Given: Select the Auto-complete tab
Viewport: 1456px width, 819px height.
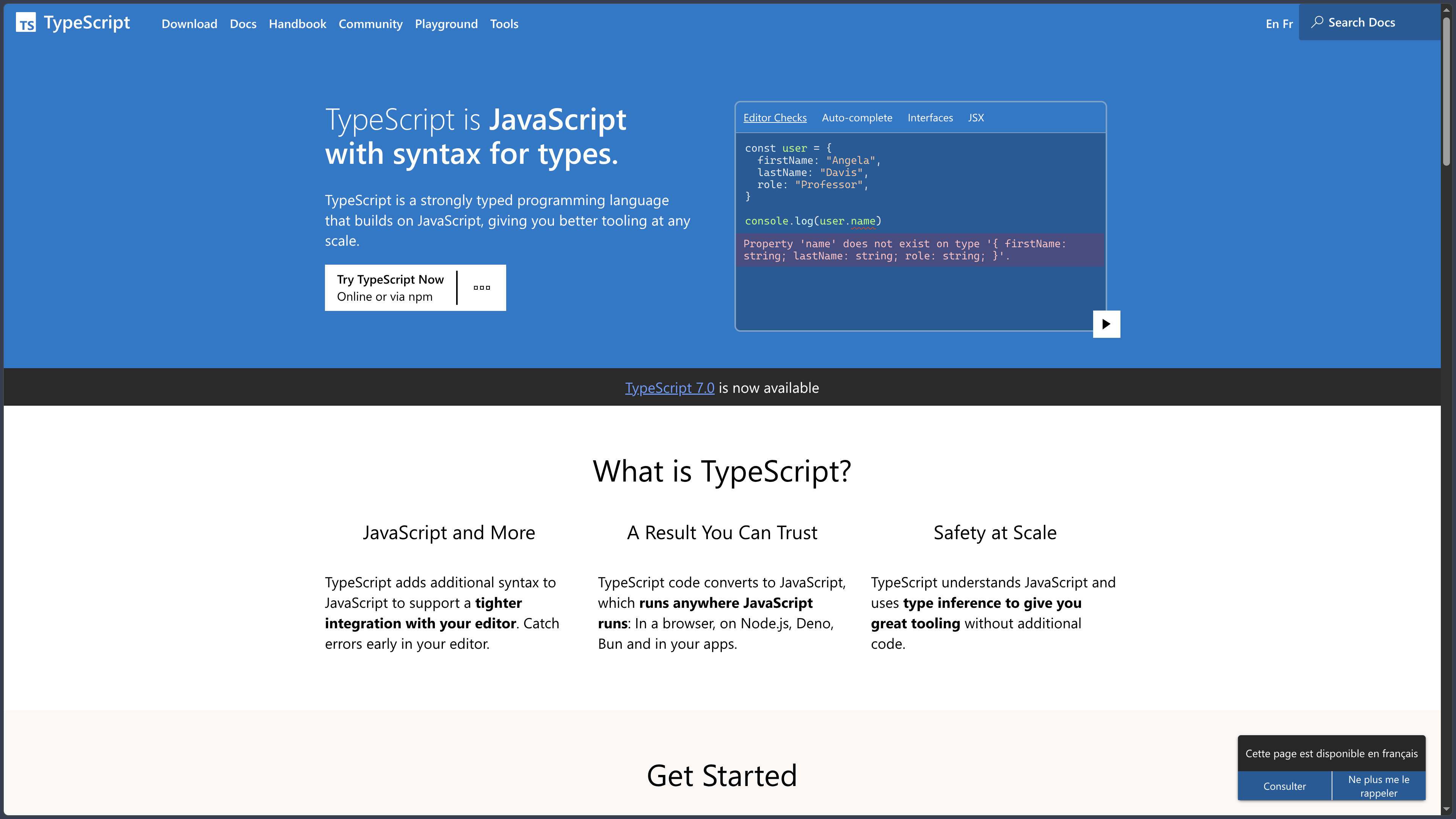Looking at the screenshot, I should 857,118.
